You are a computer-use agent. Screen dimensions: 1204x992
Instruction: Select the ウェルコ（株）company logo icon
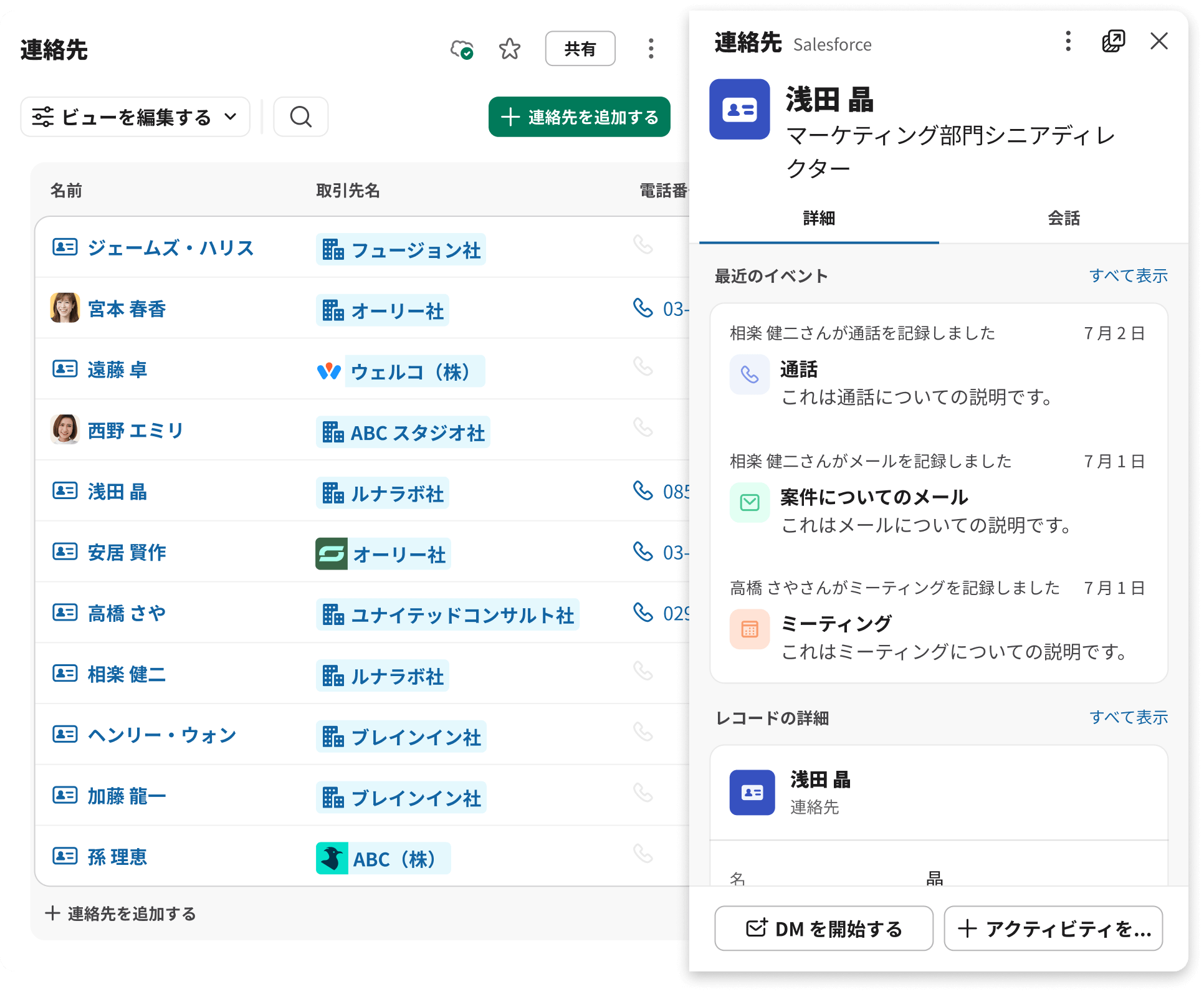(331, 371)
